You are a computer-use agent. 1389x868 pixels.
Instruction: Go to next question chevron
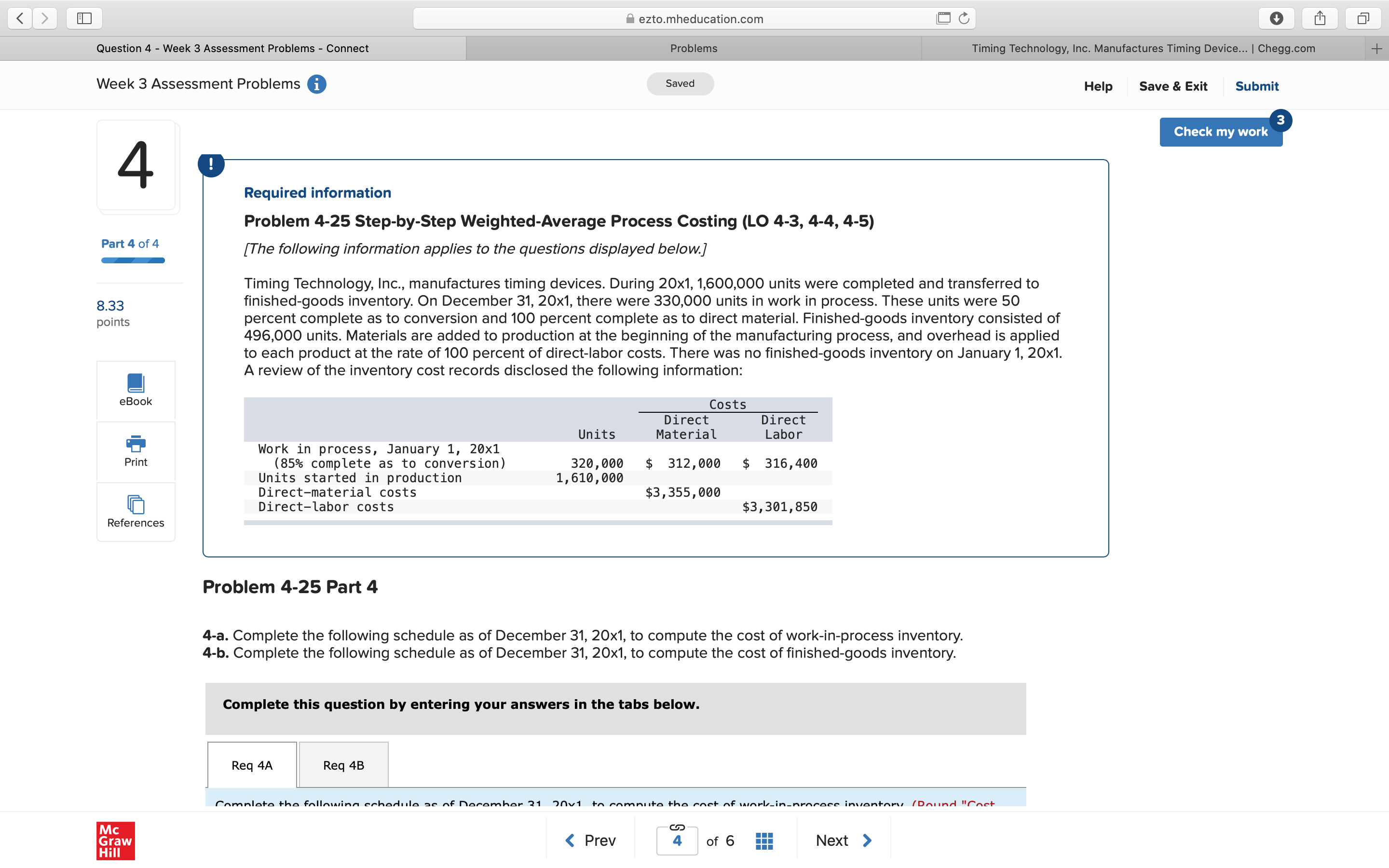tap(867, 841)
